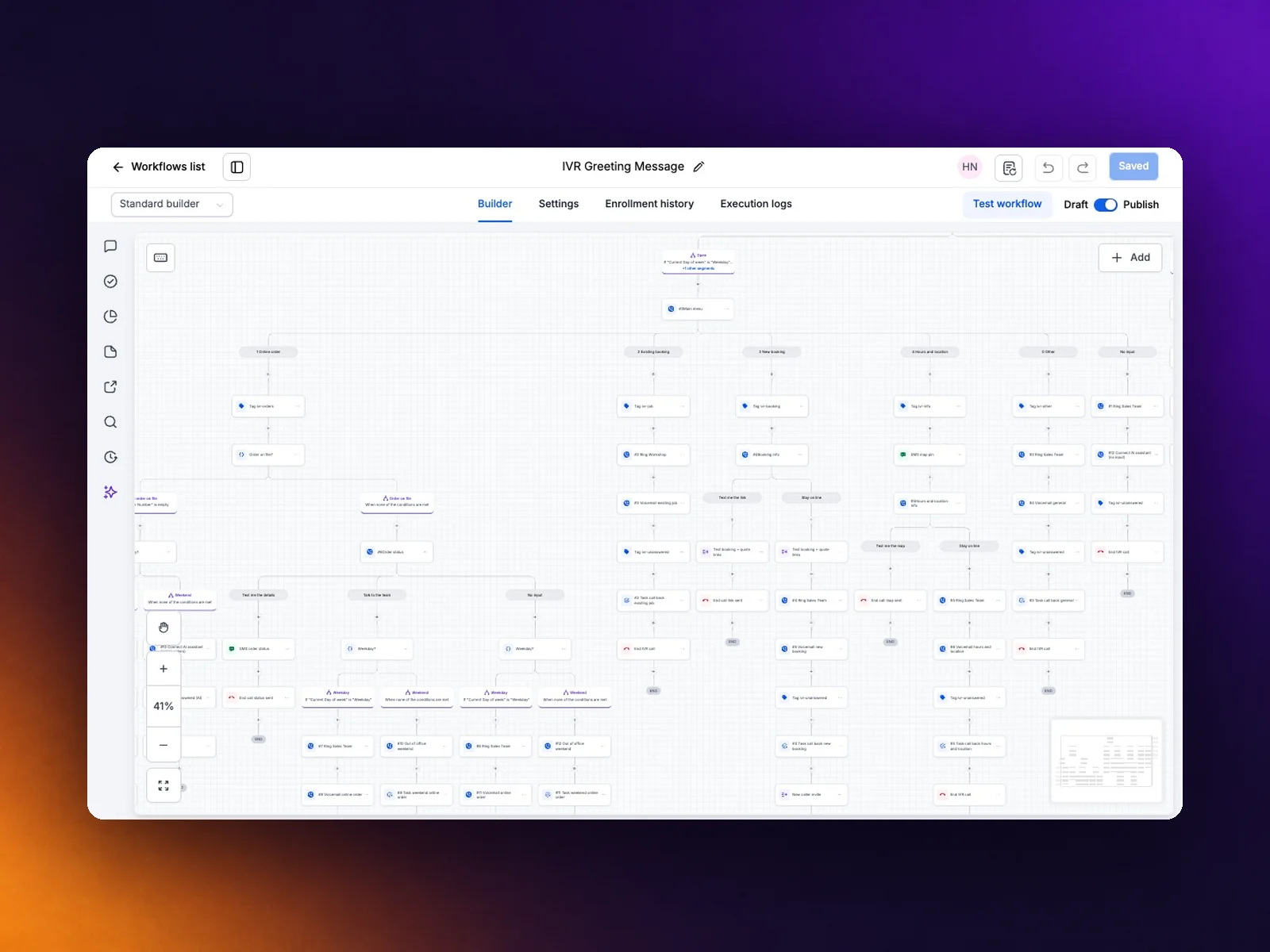Image resolution: width=1270 pixels, height=952 pixels.
Task: Open the comments chat icon in sidebar
Action: pos(110,246)
